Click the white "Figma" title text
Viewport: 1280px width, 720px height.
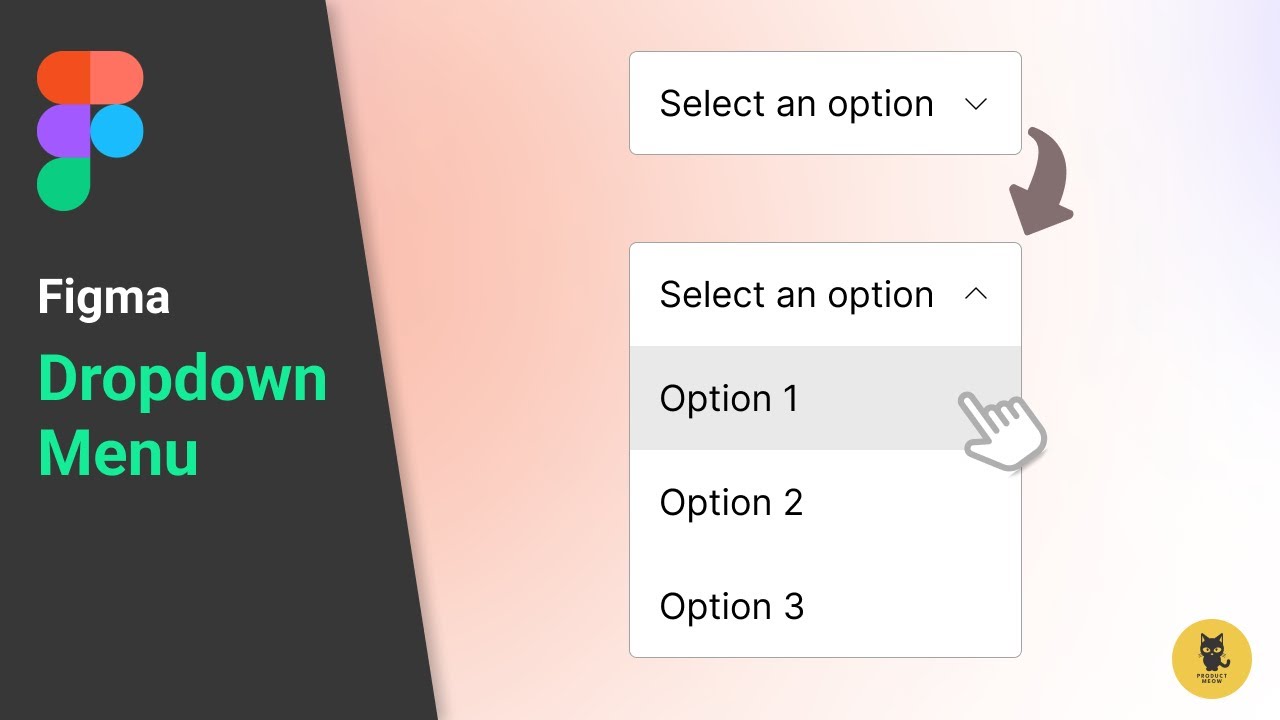coord(104,297)
